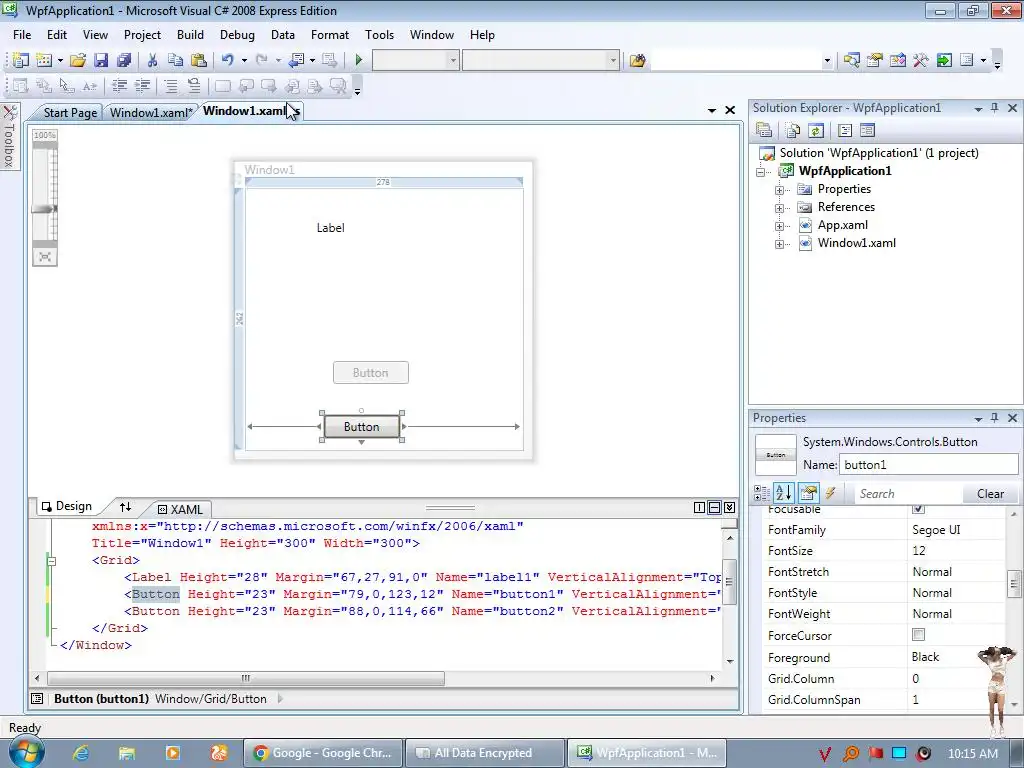Open the Format menu

(x=330, y=35)
